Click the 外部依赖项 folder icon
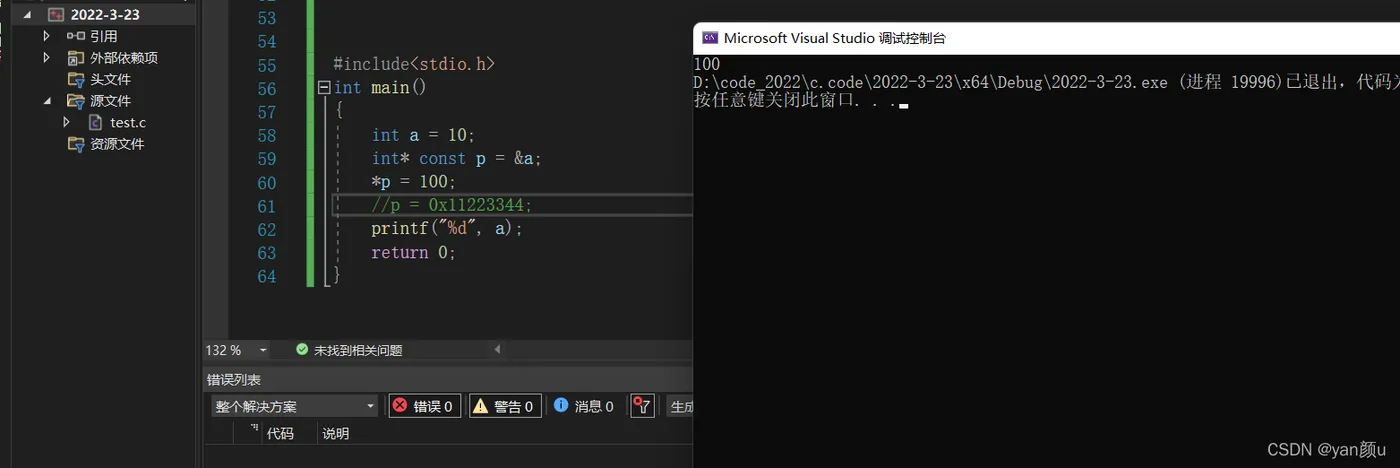1400x468 pixels. pos(76,57)
